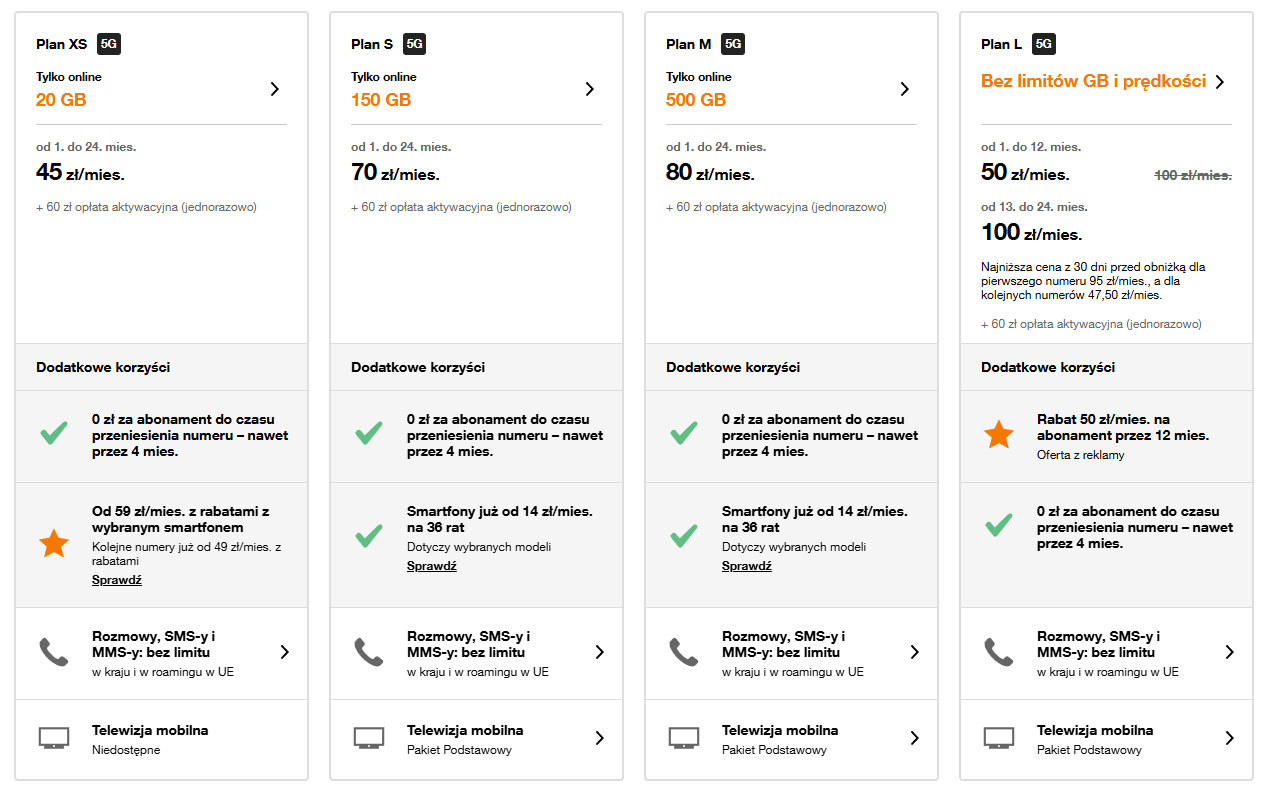Click Sprawdź link in Plan XS
Screen dimensions: 1270x787
tap(116, 580)
